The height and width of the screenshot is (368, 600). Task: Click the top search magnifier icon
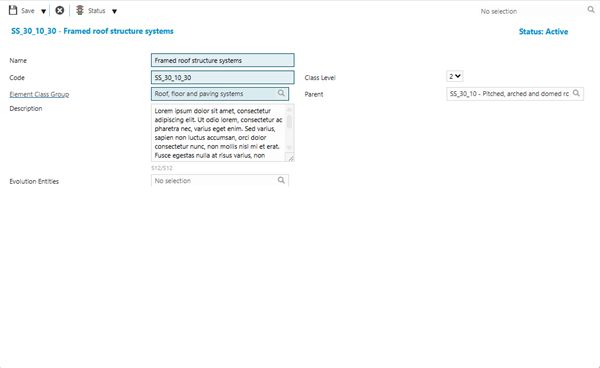click(x=591, y=10)
